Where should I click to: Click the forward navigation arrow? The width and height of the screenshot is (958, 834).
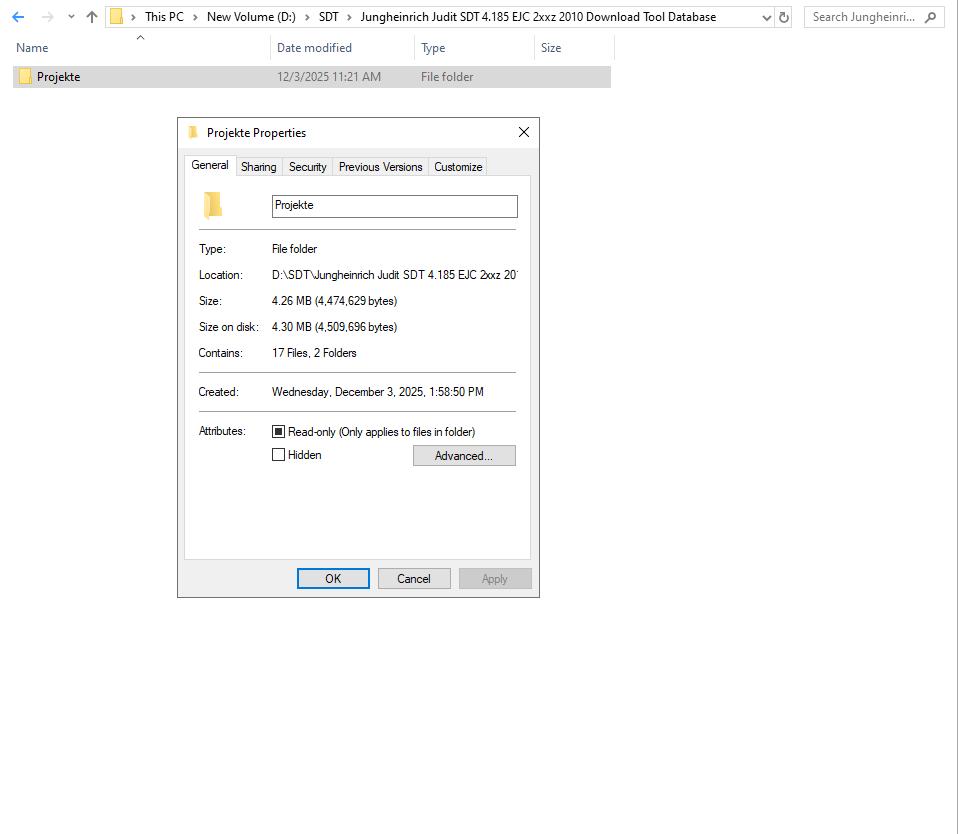pyautogui.click(x=47, y=17)
